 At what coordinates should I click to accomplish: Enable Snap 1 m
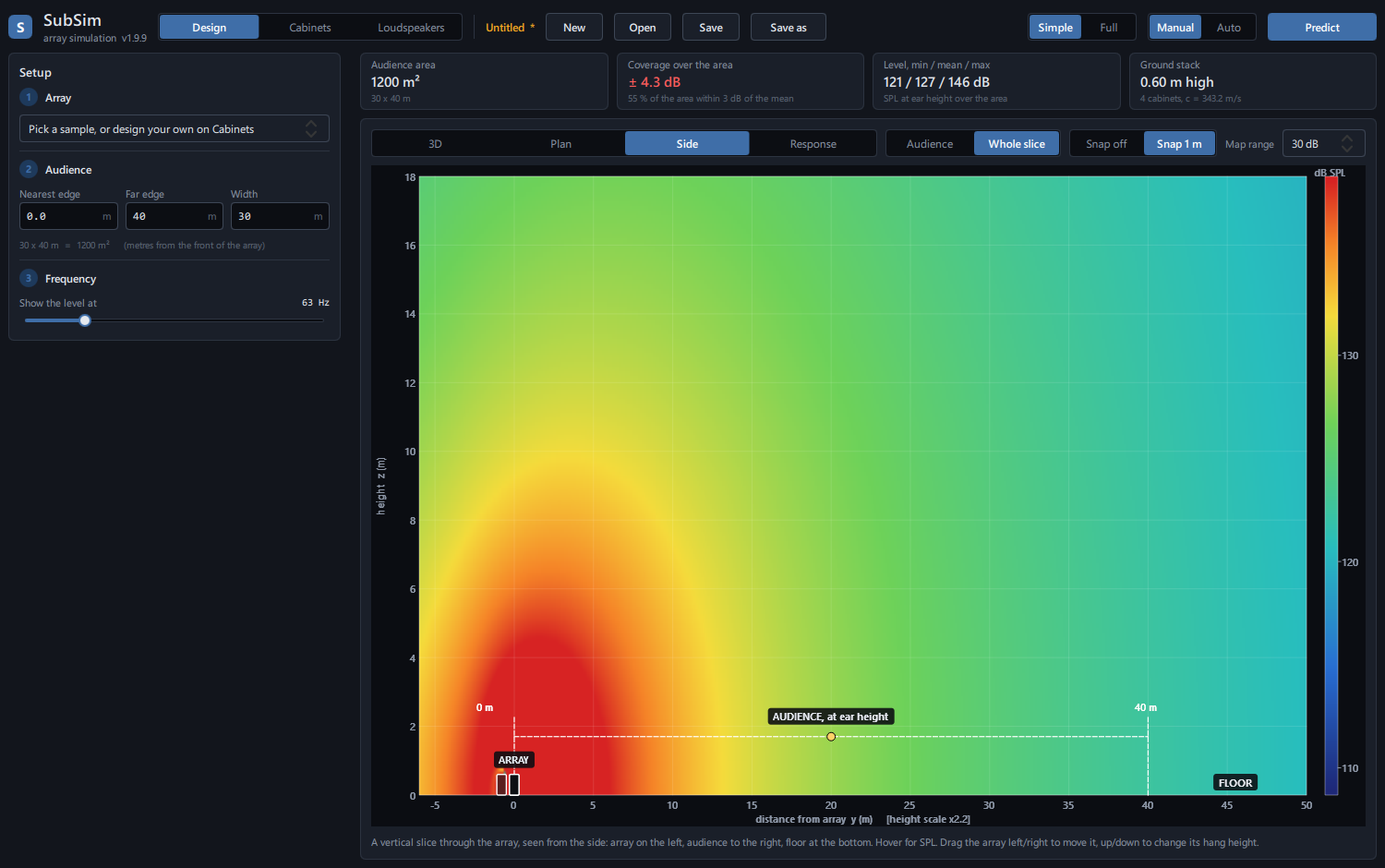pyautogui.click(x=1179, y=144)
